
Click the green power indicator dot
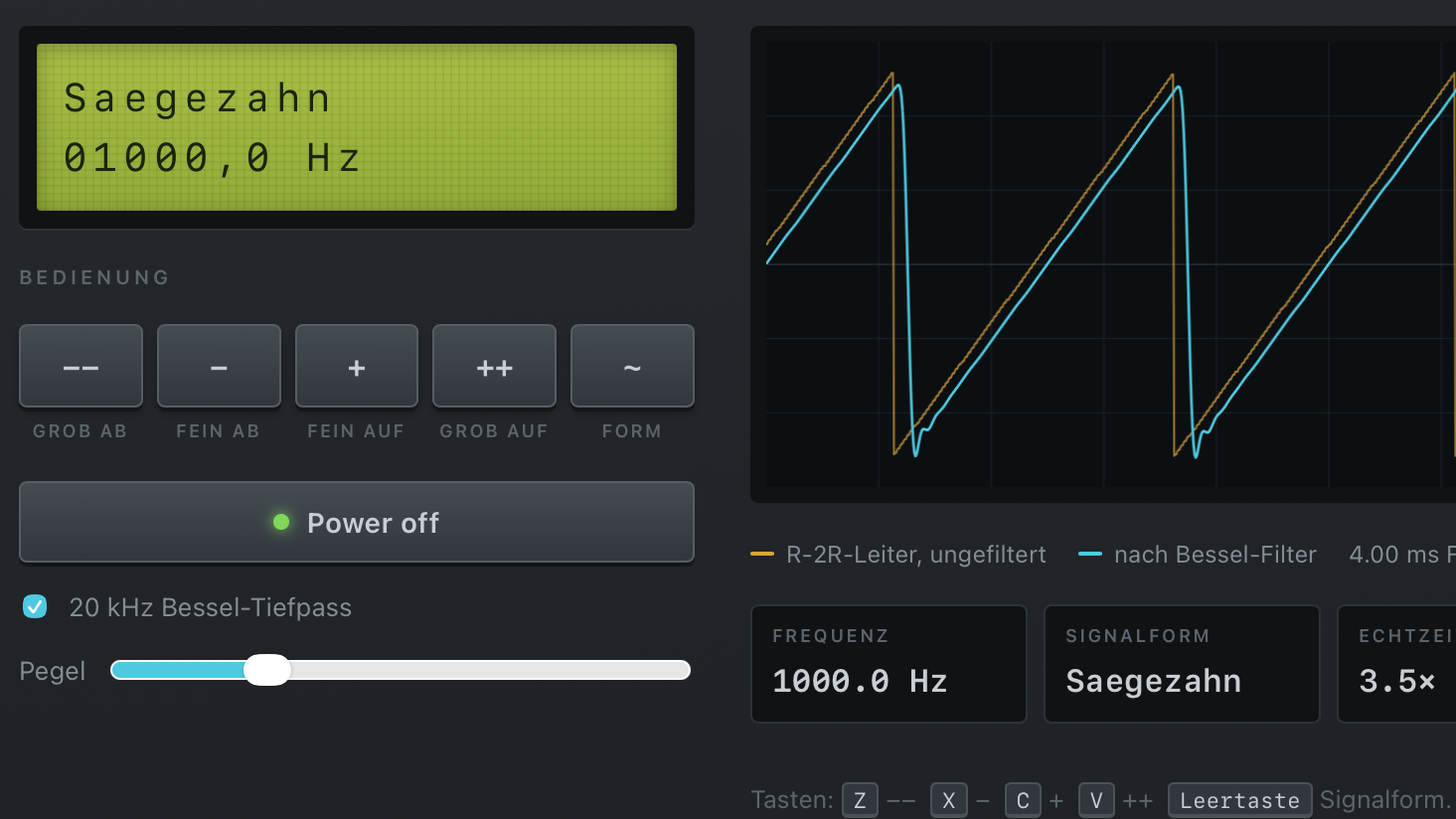(281, 522)
